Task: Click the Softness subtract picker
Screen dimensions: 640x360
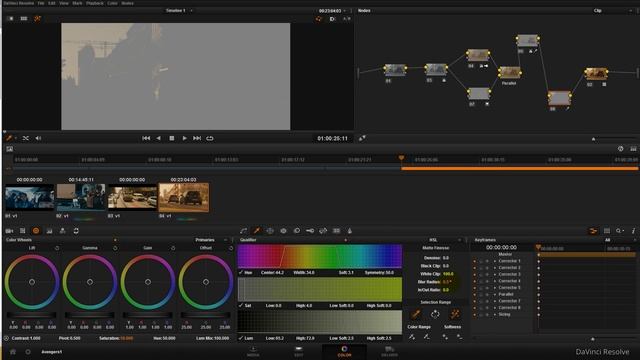Action: [459, 337]
